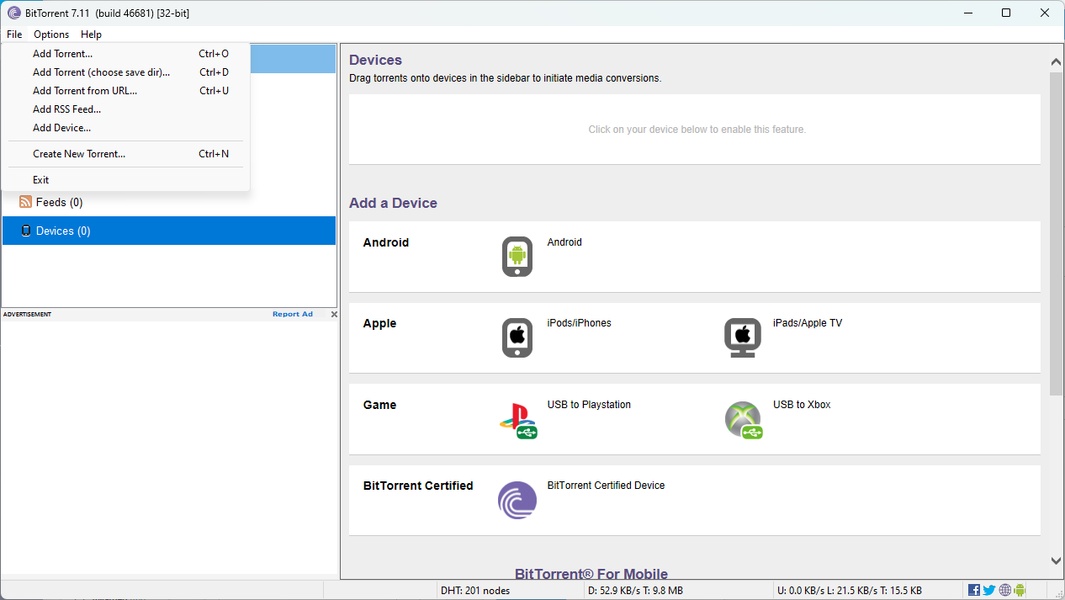
Task: Select Add RSS Feed
Action: click(x=66, y=109)
